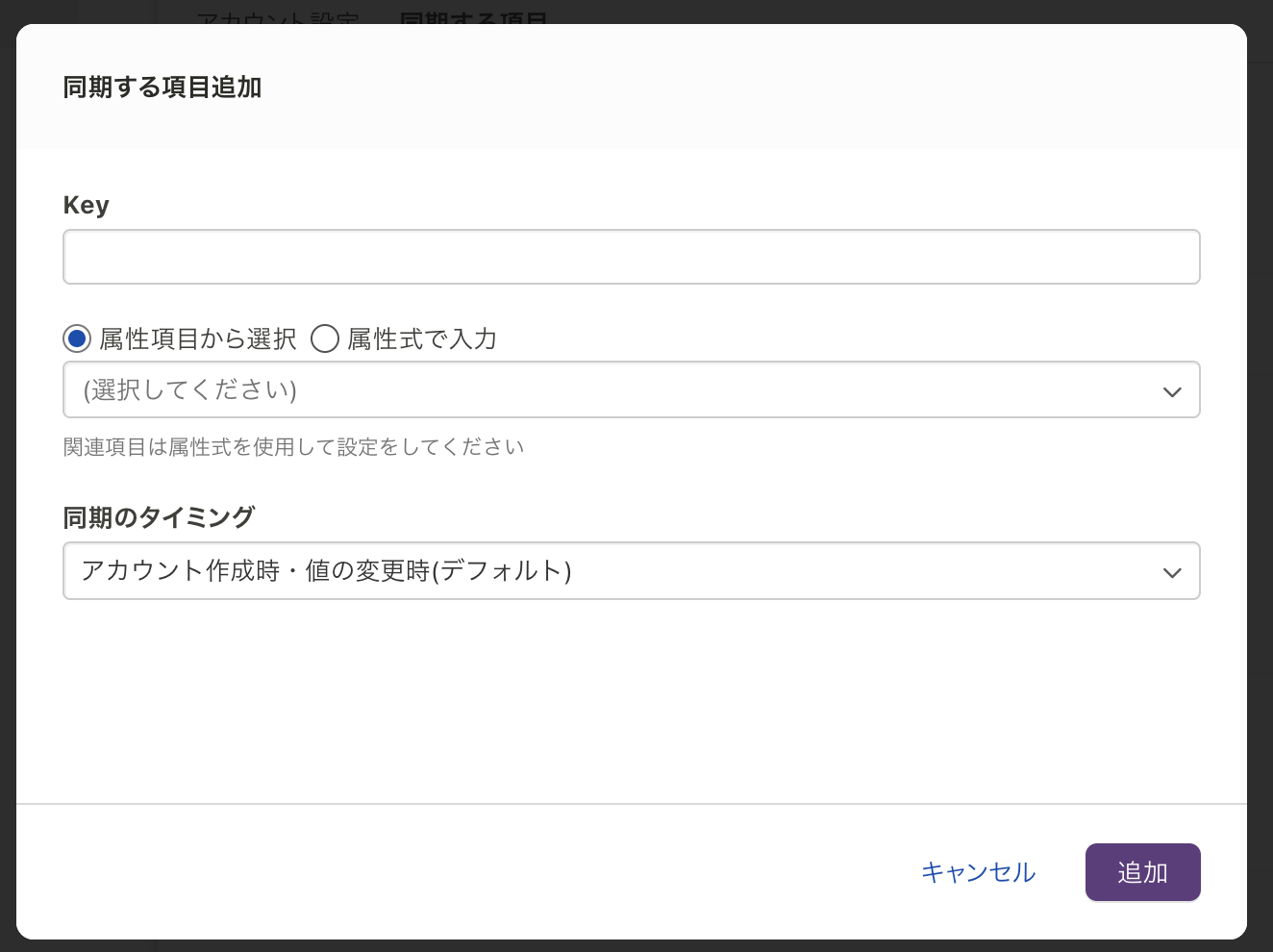Open the (選択してください) attribute dropdown
This screenshot has height=952, width=1273.
coord(615,389)
